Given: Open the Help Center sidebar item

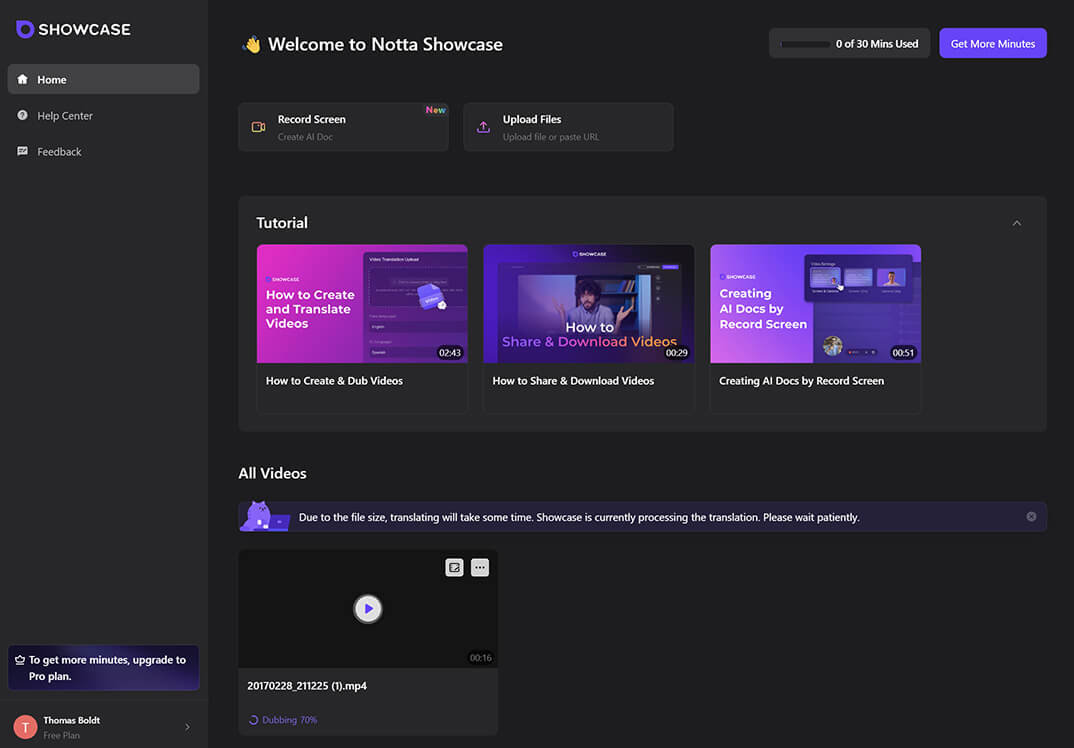Looking at the screenshot, I should (103, 116).
